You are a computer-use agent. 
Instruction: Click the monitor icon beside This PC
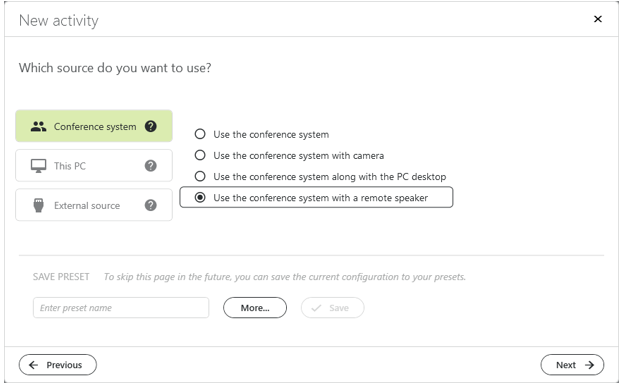point(38,166)
